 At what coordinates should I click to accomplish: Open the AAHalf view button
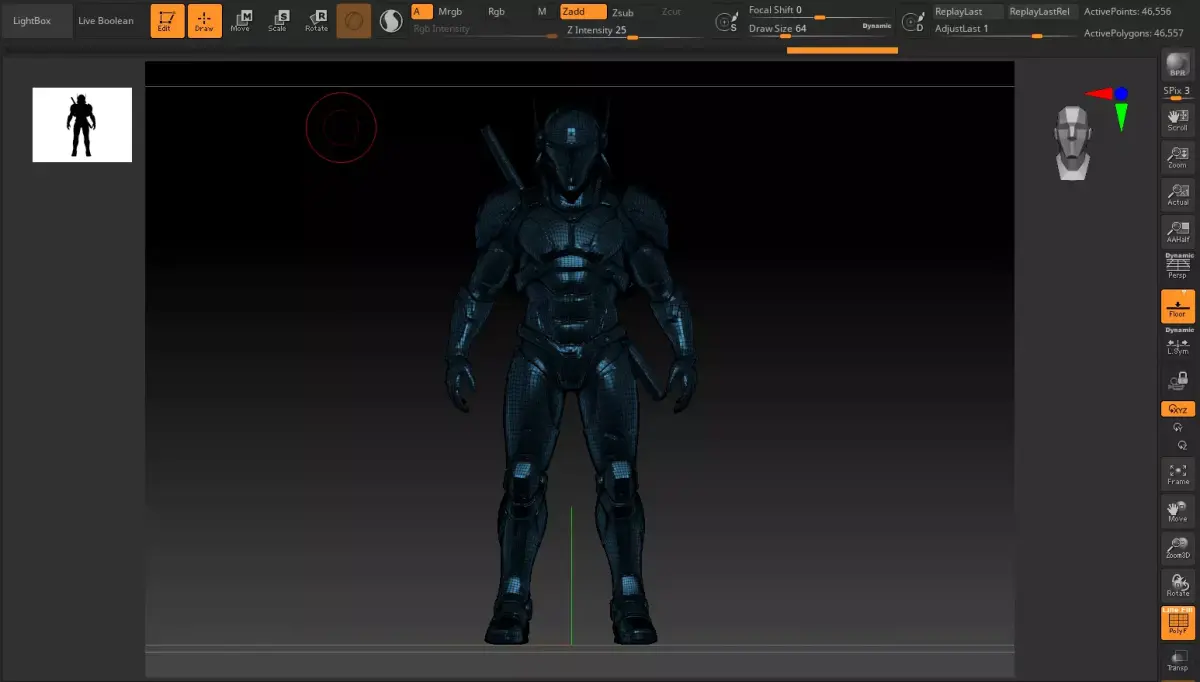(x=1178, y=232)
